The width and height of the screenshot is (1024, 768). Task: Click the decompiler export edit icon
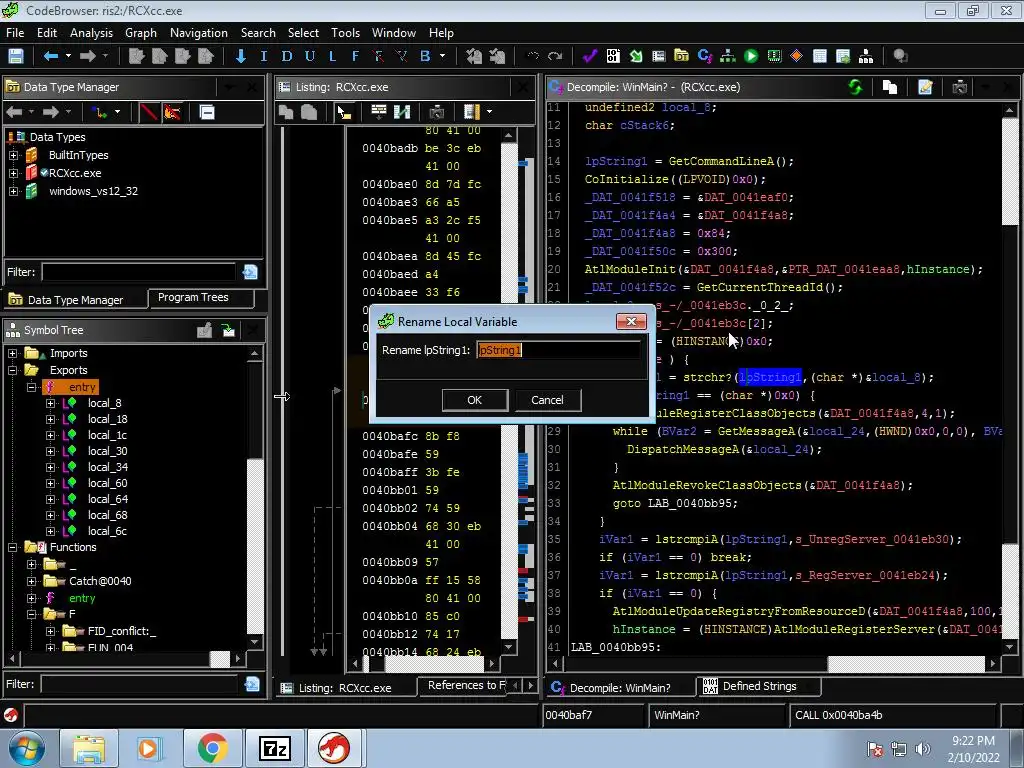925,87
